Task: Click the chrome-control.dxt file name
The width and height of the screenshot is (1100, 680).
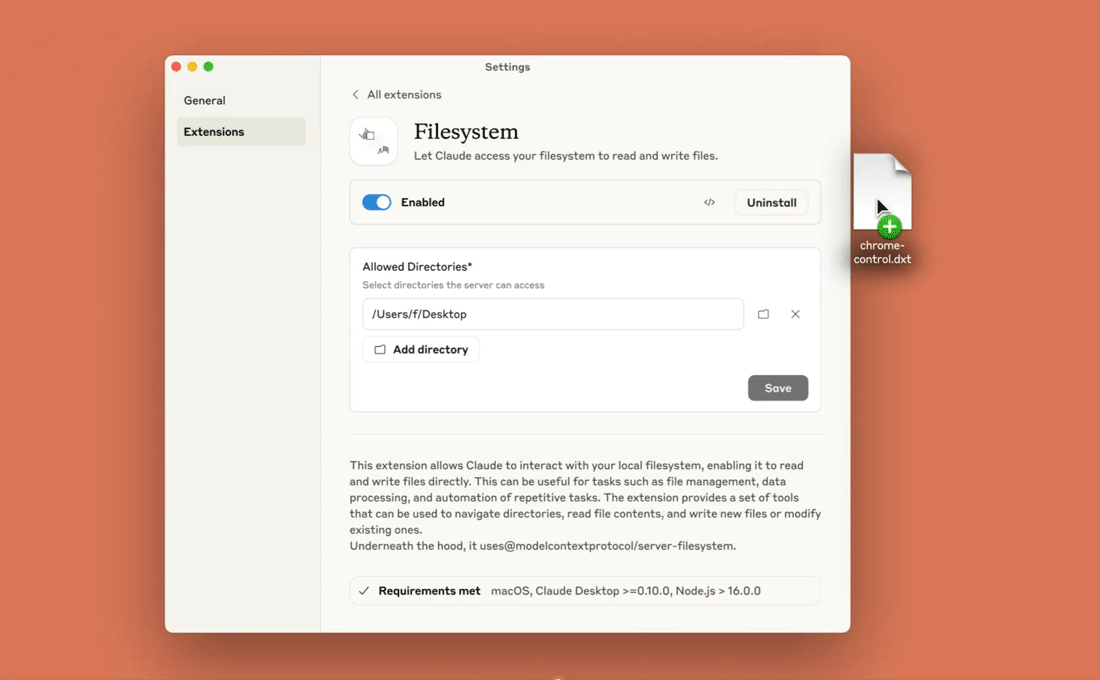Action: [882, 252]
